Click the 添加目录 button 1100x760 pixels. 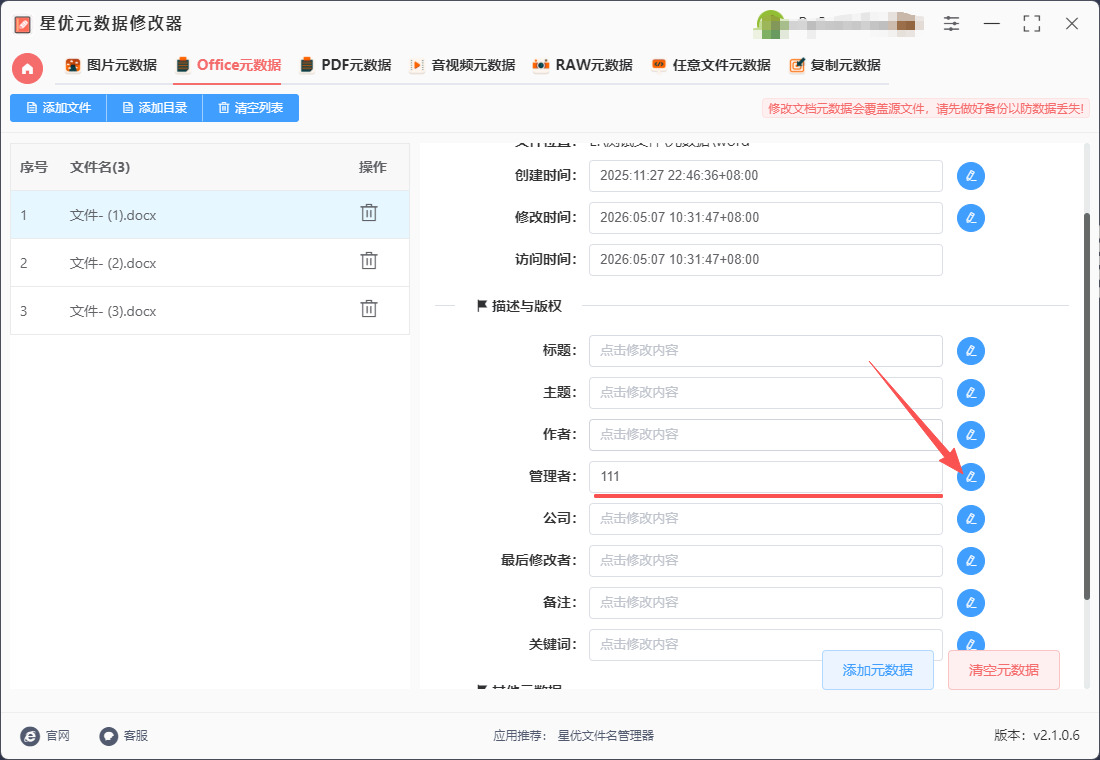coord(154,108)
